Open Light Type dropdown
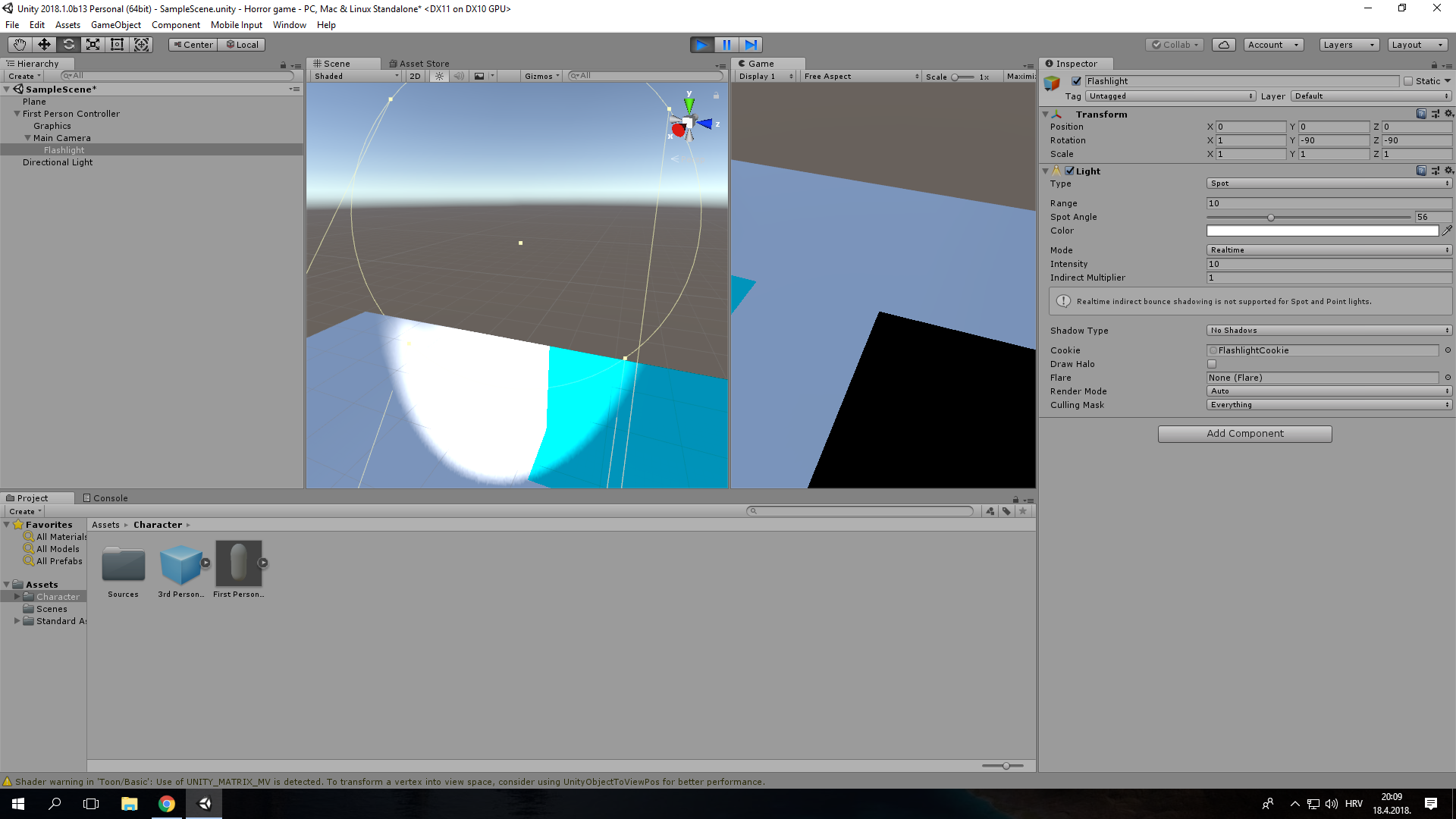Screen dimensions: 1456x819 tap(1329, 184)
